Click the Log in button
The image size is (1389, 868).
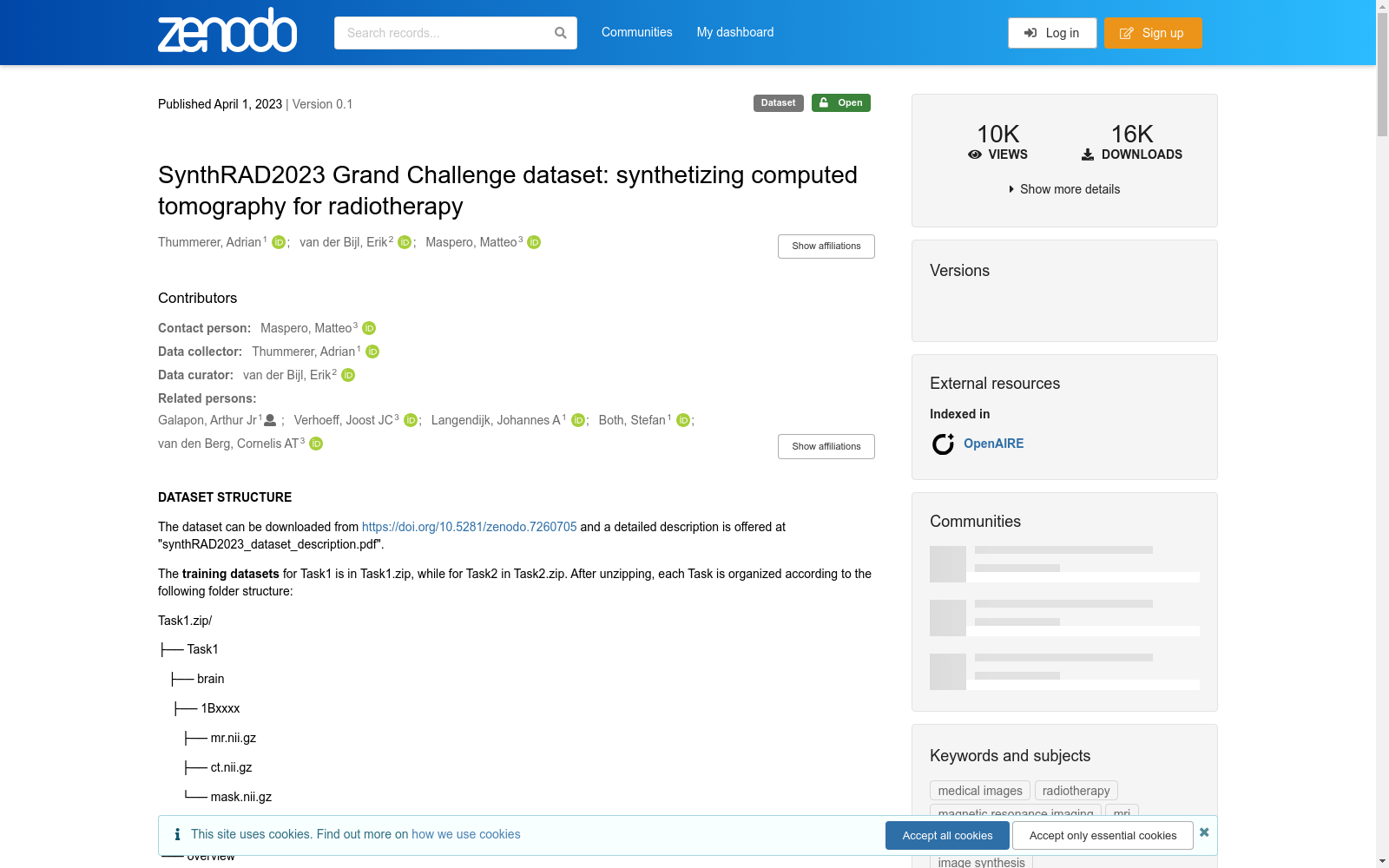click(x=1051, y=32)
